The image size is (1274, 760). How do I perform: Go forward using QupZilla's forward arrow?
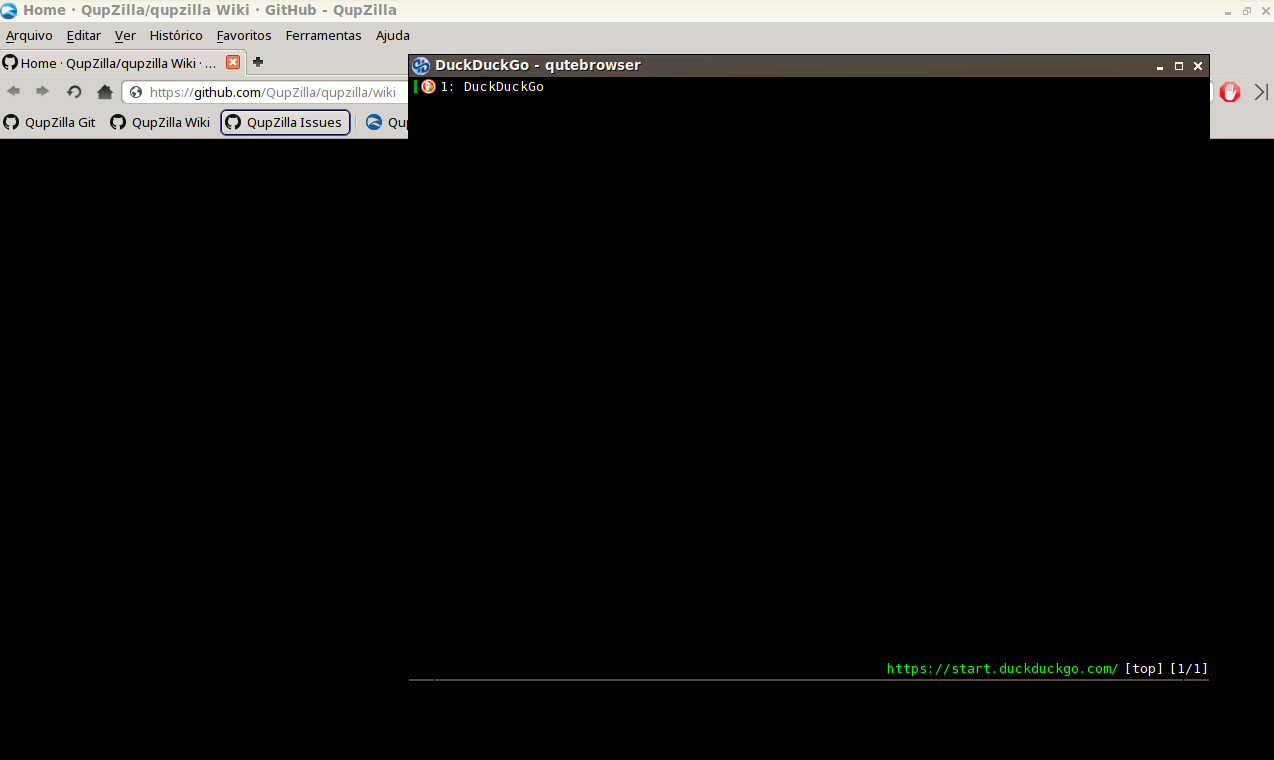pyautogui.click(x=43, y=92)
